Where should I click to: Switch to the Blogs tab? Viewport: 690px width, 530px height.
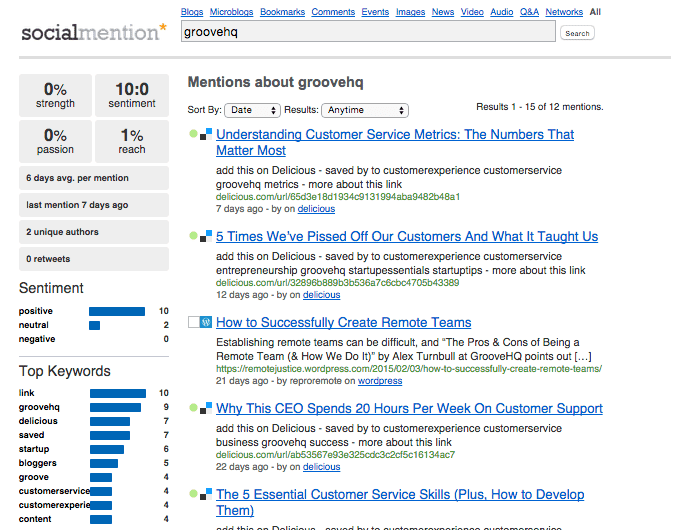(194, 12)
